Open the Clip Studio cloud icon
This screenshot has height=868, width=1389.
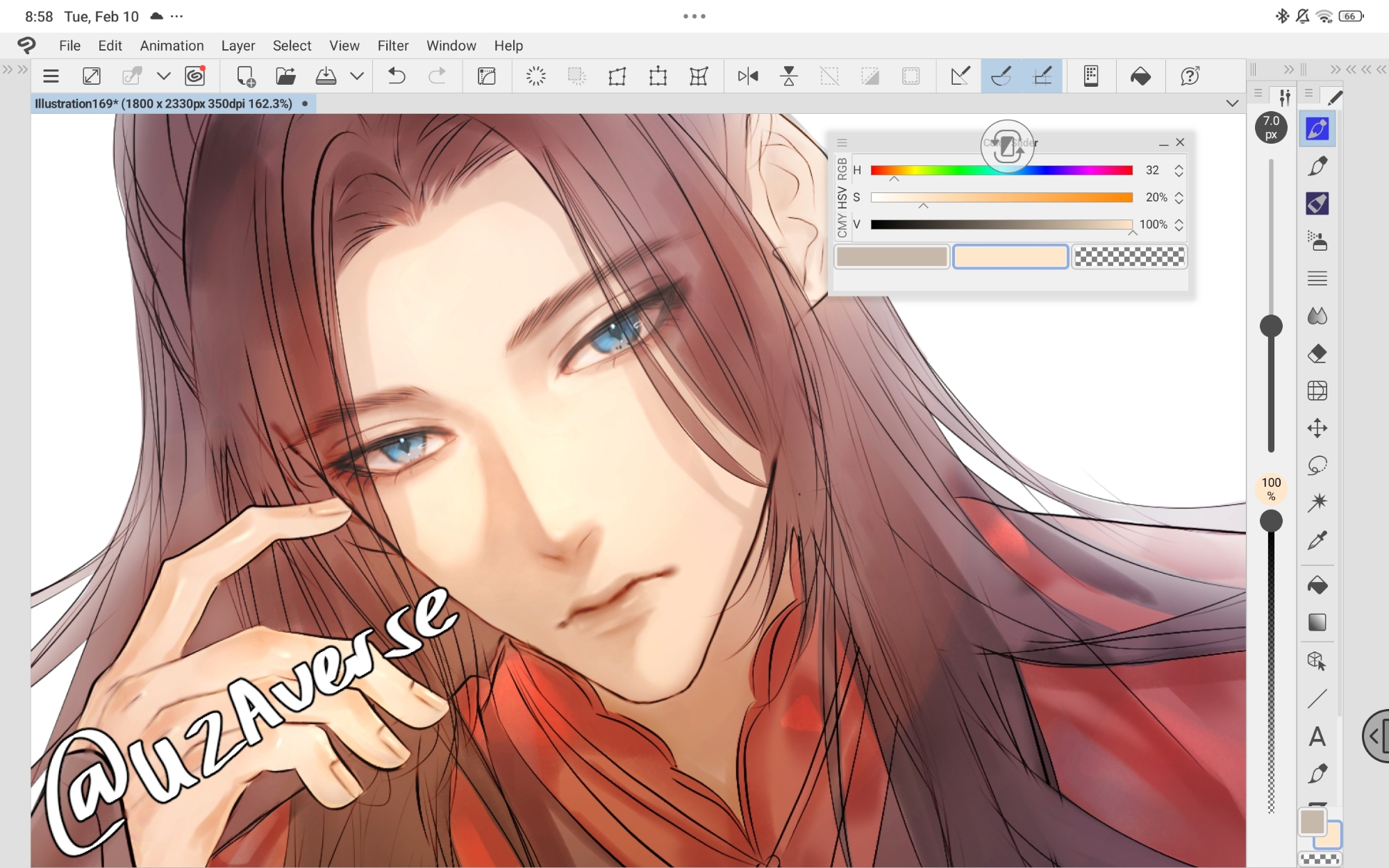pyautogui.click(x=195, y=76)
